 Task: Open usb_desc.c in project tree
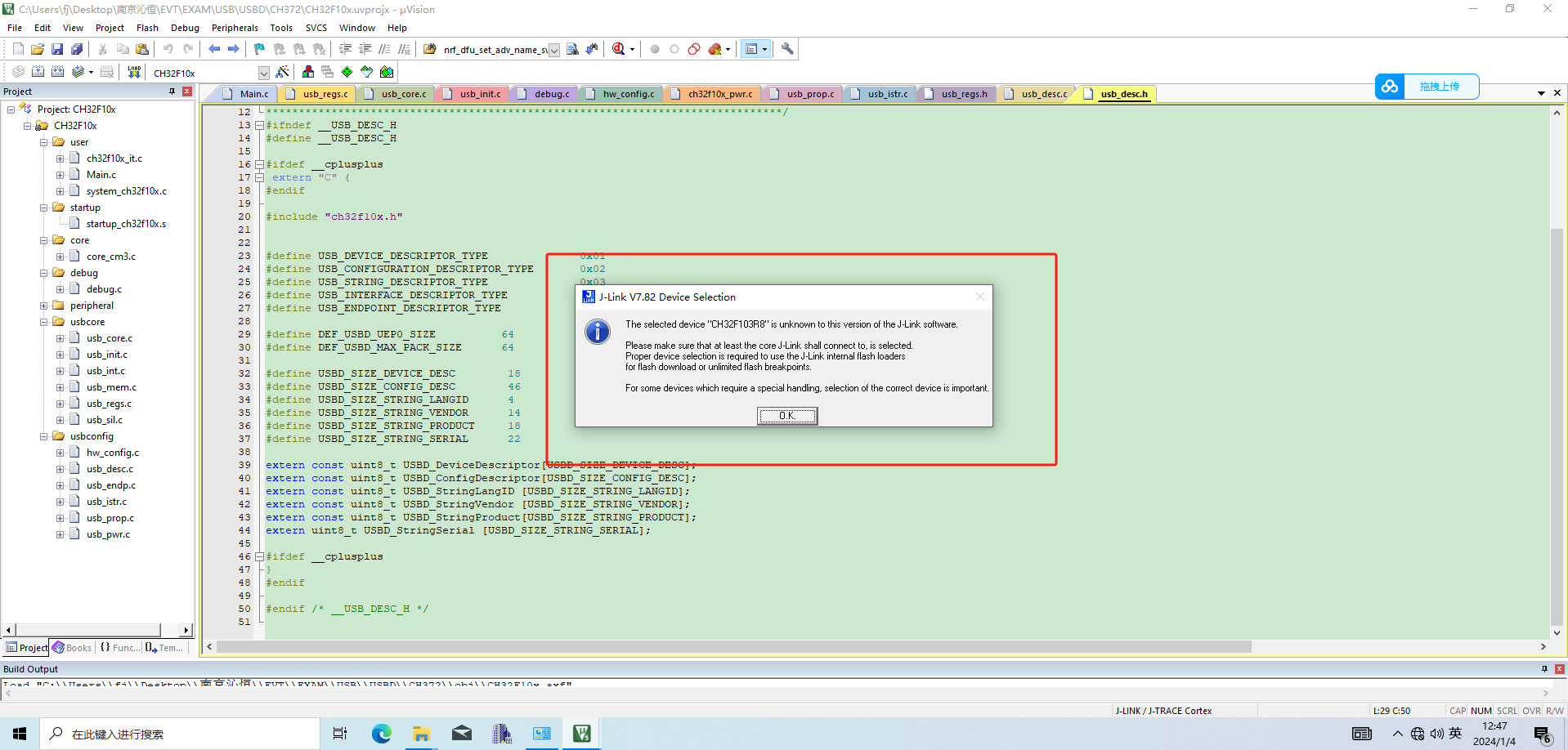click(x=110, y=469)
